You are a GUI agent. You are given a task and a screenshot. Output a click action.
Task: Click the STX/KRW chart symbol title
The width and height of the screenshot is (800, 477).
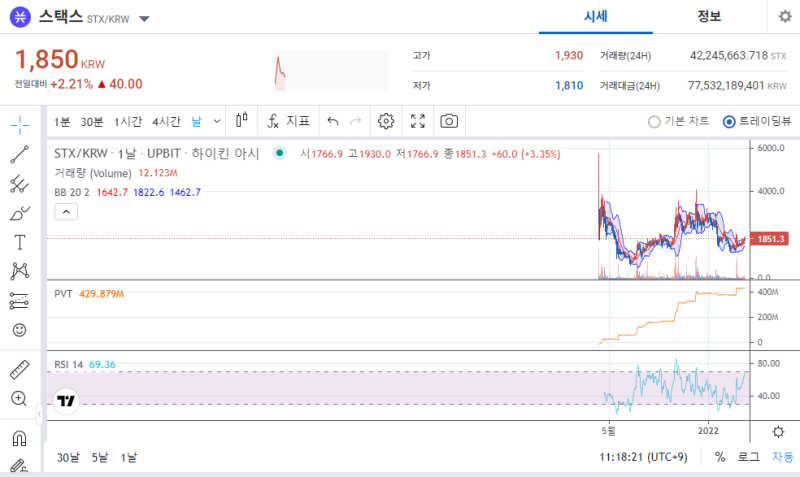(157, 154)
